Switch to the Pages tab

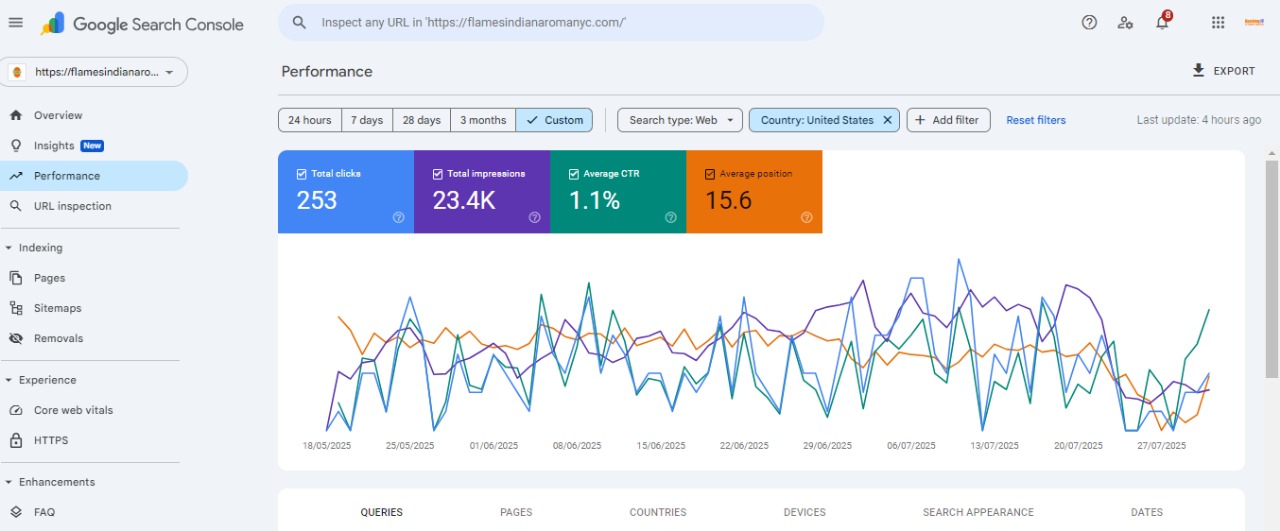point(516,512)
